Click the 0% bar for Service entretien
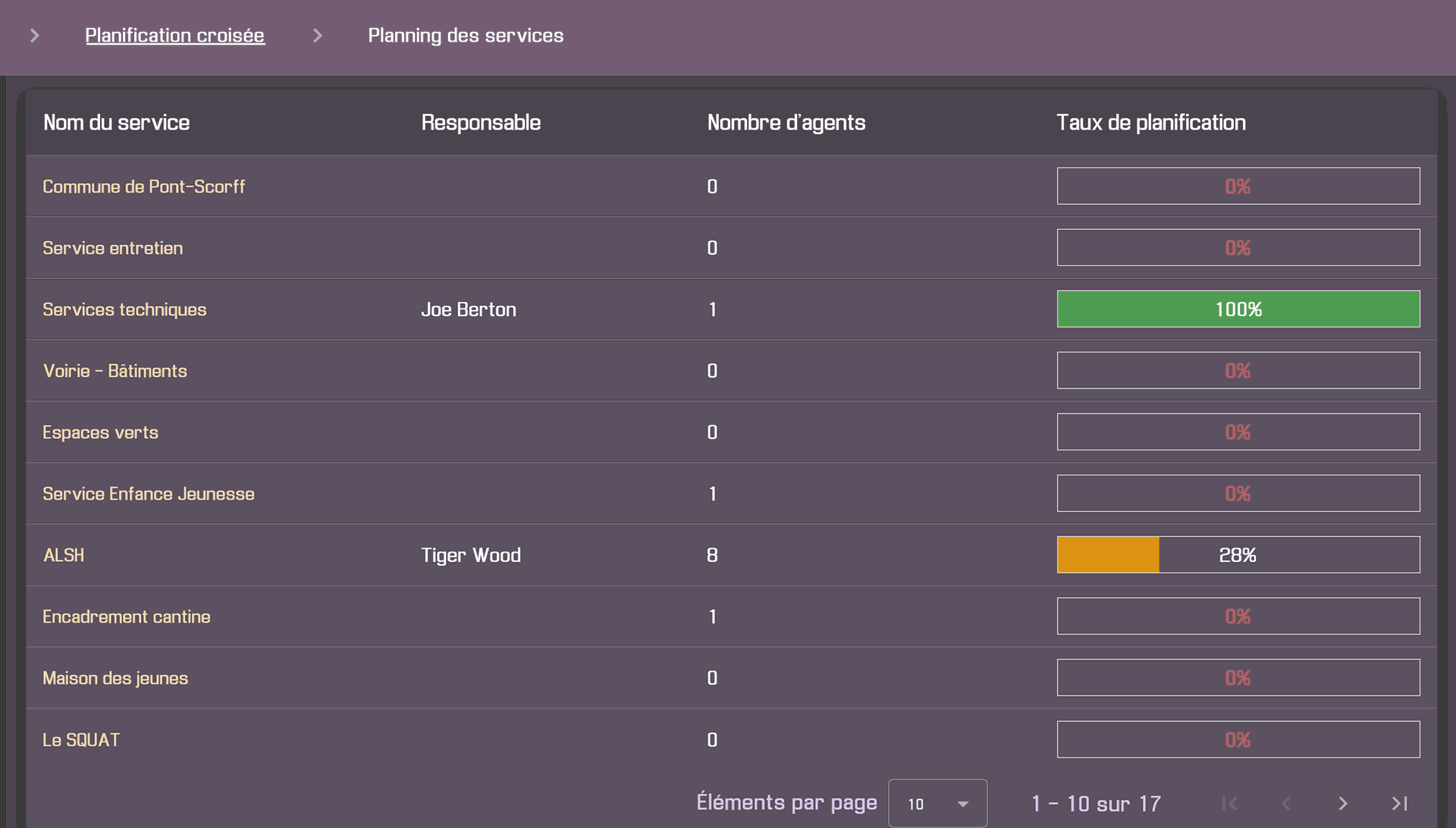The height and width of the screenshot is (828, 1456). pos(1238,248)
